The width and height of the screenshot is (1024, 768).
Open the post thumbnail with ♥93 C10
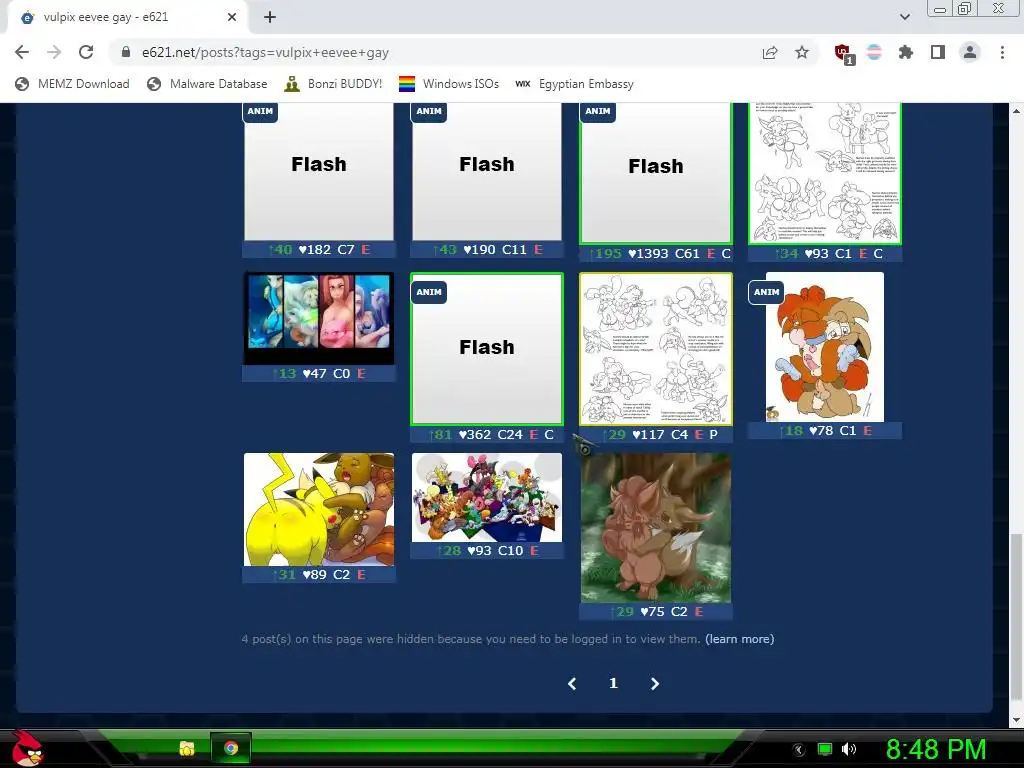tap(487, 497)
